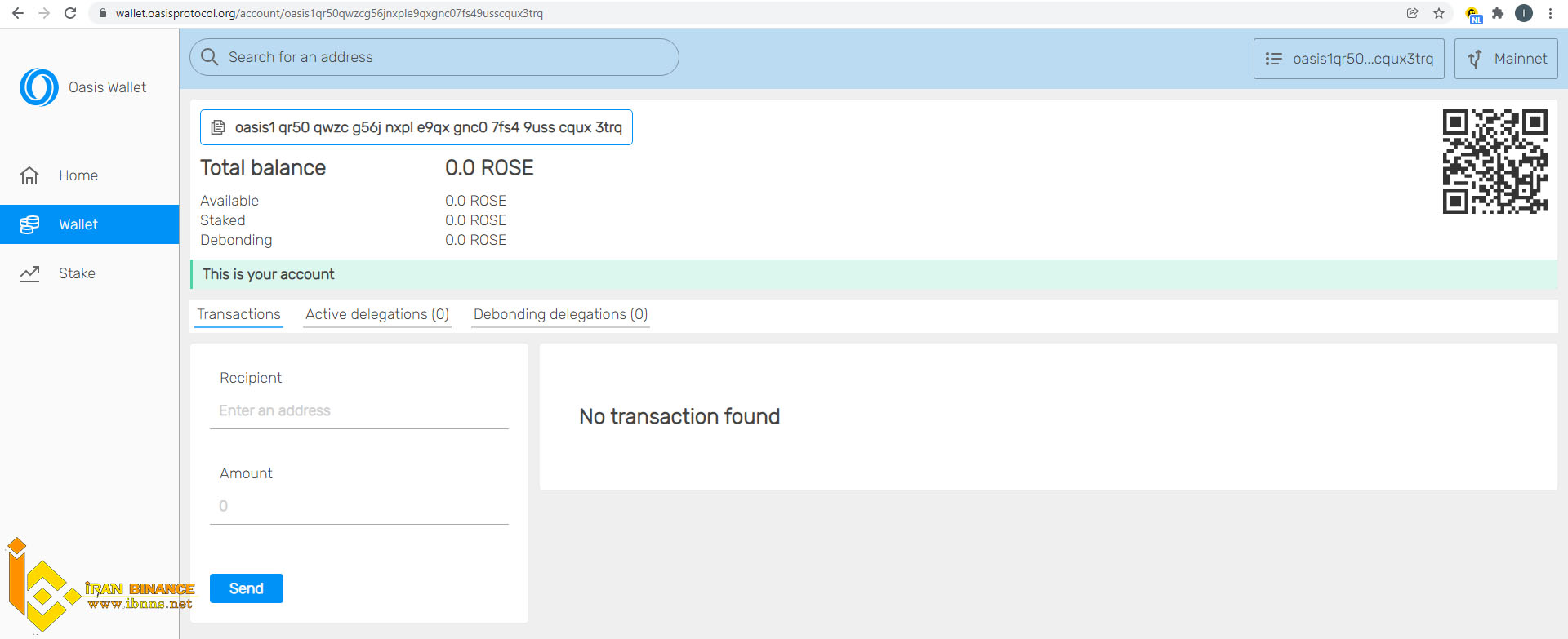
Task: Click the Home house icon in sidebar
Action: (x=29, y=175)
